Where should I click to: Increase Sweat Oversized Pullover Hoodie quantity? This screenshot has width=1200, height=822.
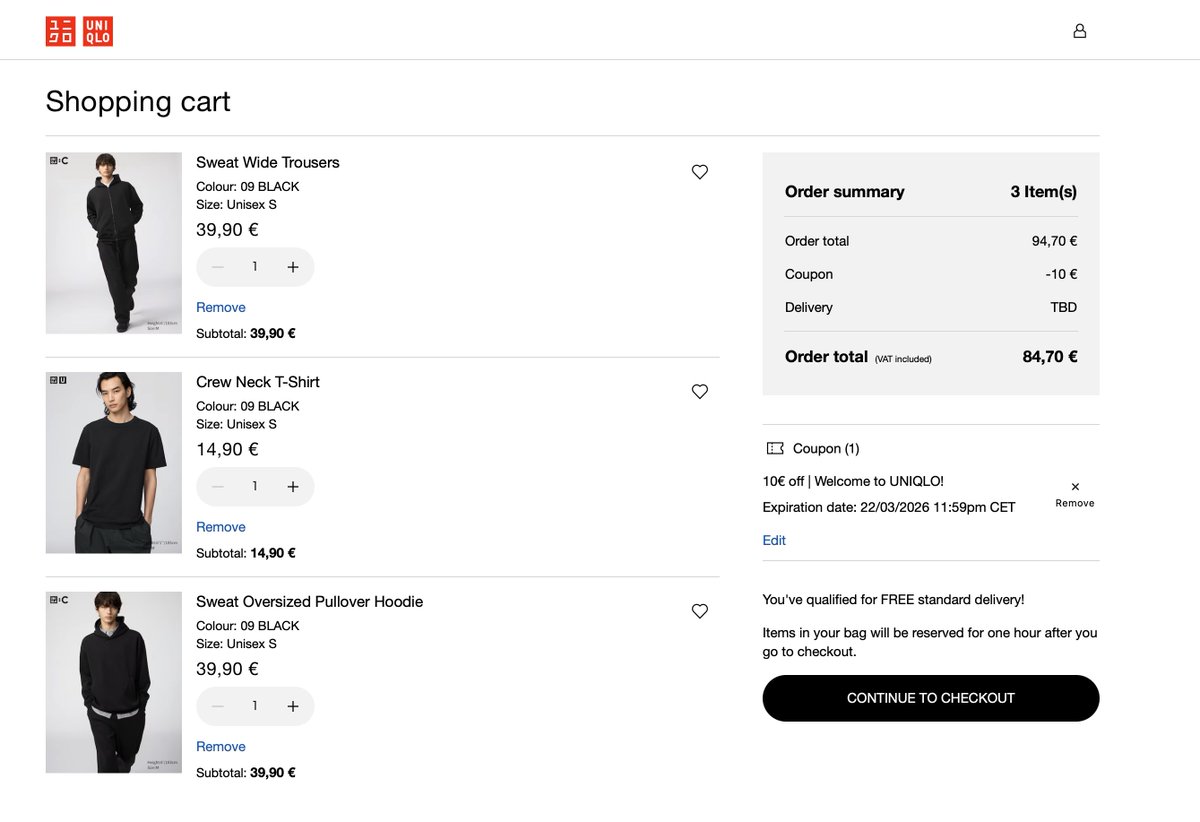293,706
